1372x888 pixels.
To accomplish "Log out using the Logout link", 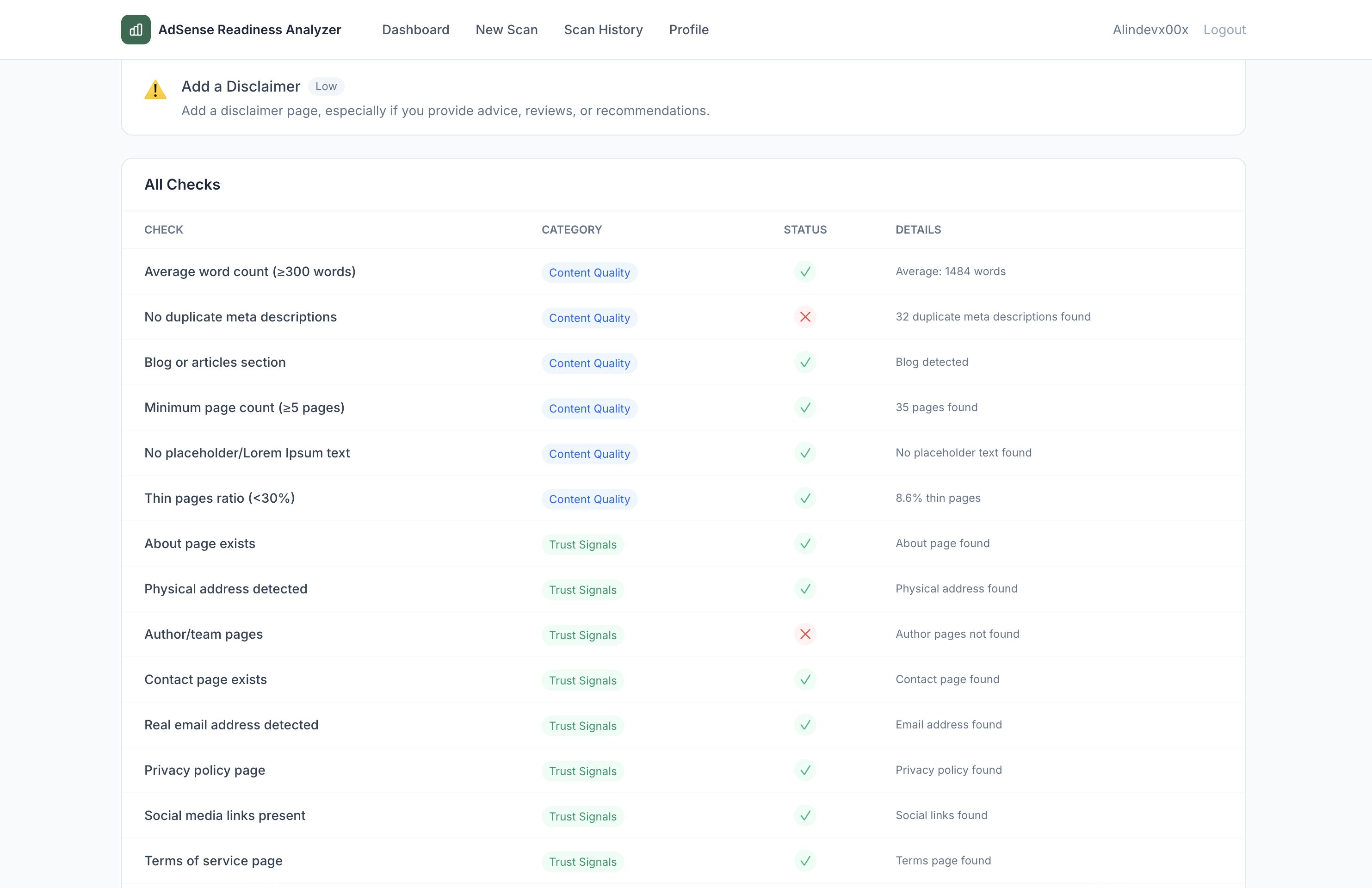I will pyautogui.click(x=1224, y=30).
